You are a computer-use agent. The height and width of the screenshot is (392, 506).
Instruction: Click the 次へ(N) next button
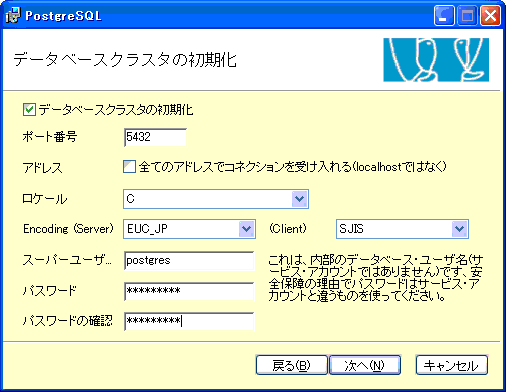(365, 365)
